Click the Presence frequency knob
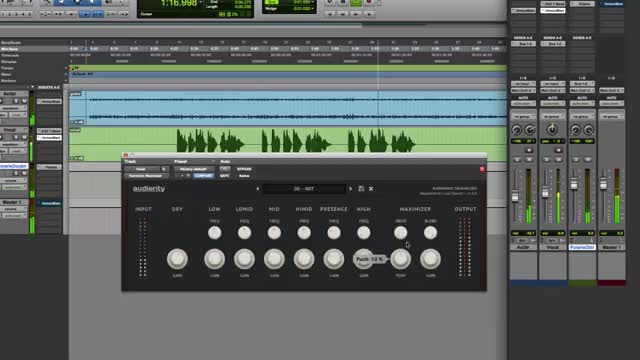 tap(334, 233)
